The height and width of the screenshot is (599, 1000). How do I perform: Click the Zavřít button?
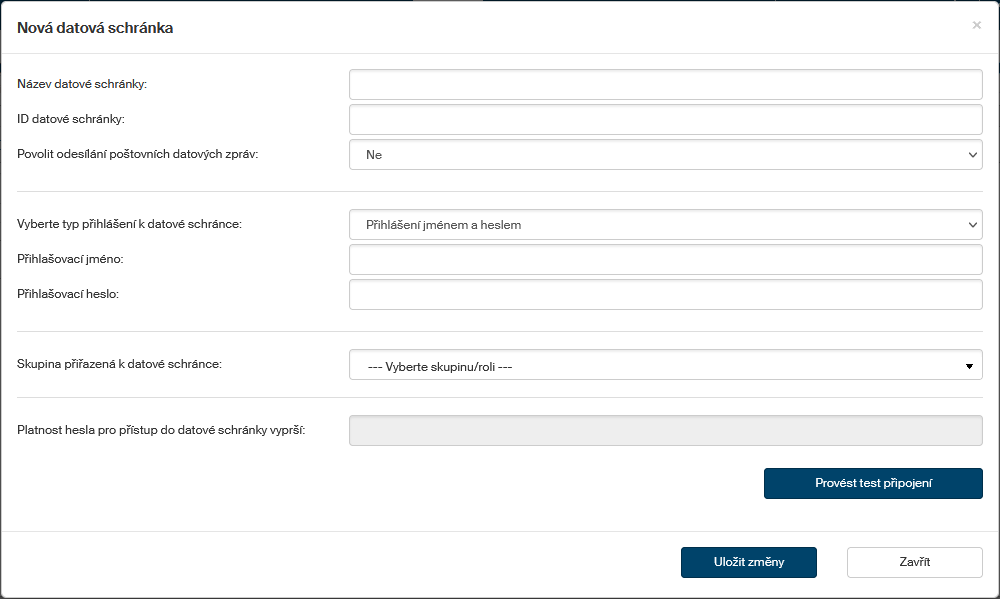914,562
